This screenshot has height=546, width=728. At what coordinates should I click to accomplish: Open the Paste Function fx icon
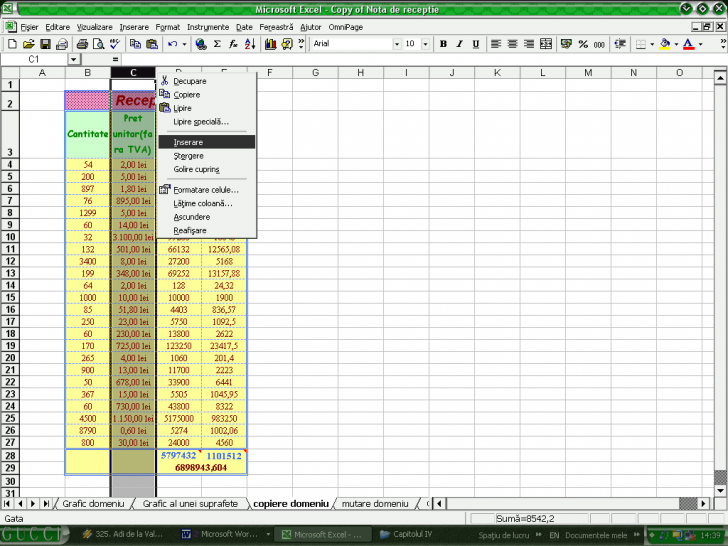click(x=233, y=44)
